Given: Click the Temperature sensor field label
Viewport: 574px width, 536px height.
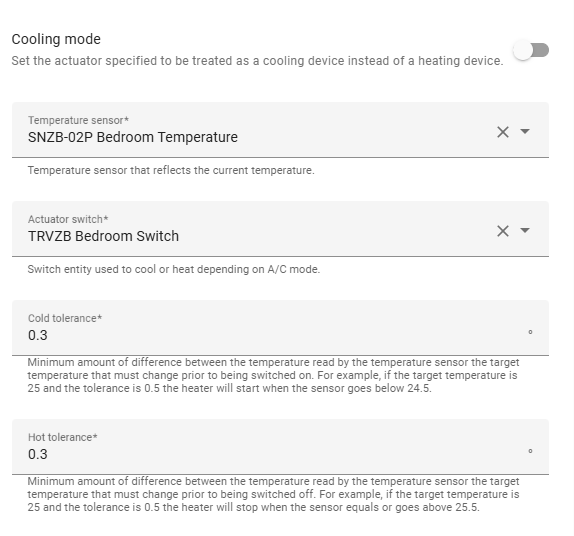Looking at the screenshot, I should pos(78,120).
